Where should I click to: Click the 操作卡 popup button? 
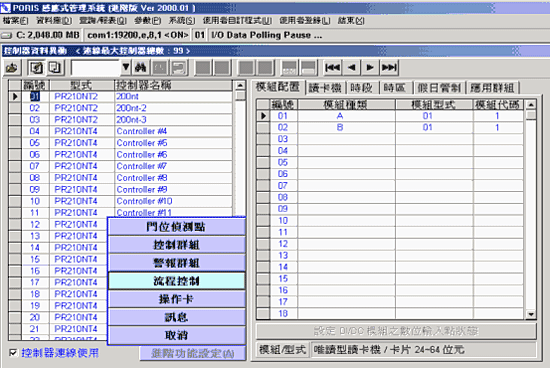pos(176,299)
